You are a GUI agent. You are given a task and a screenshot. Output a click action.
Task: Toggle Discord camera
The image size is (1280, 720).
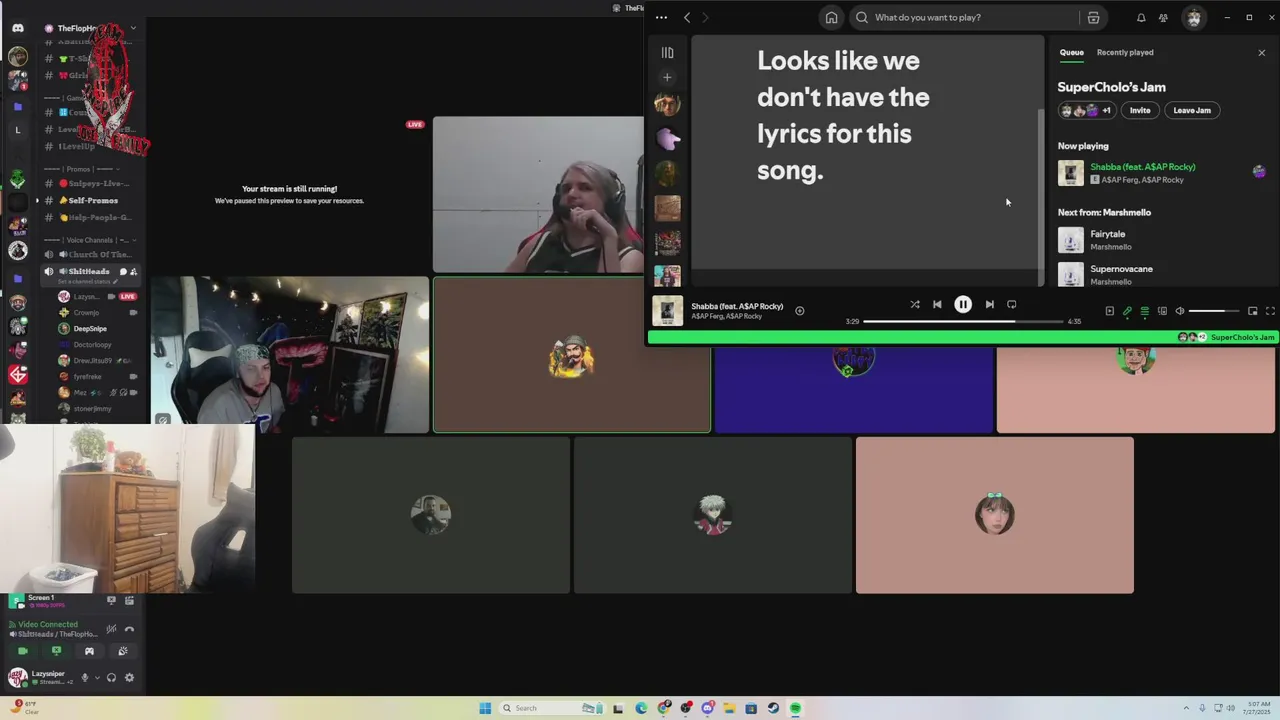click(22, 651)
